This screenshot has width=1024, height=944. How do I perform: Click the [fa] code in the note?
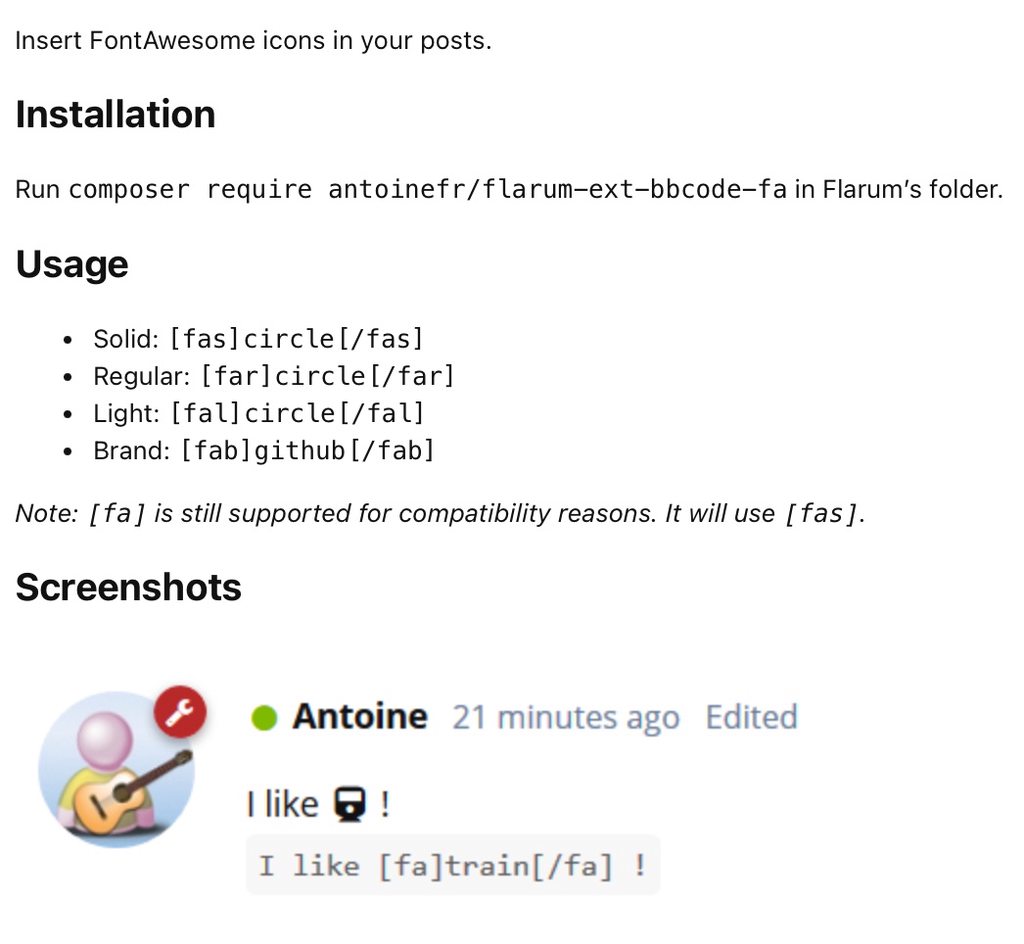coord(118,514)
